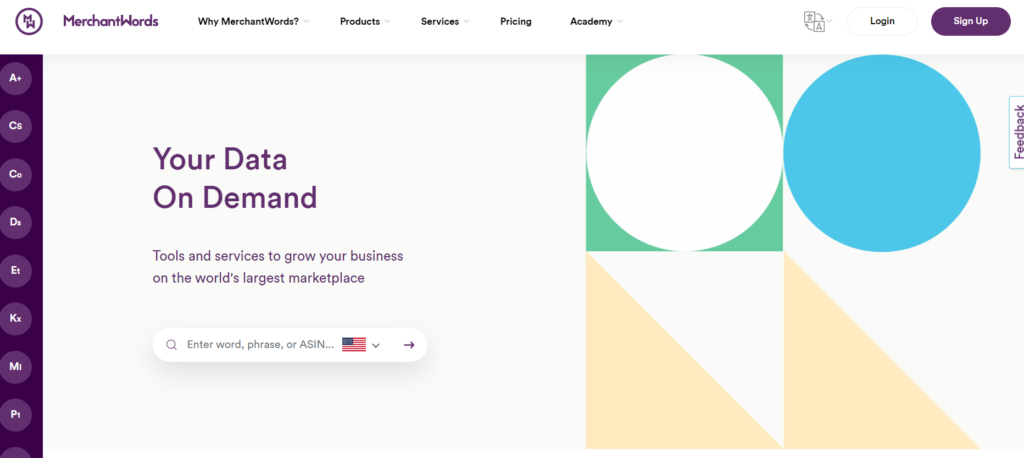The width and height of the screenshot is (1024, 458).
Task: Select the Cs sidebar icon
Action: [x=16, y=126]
